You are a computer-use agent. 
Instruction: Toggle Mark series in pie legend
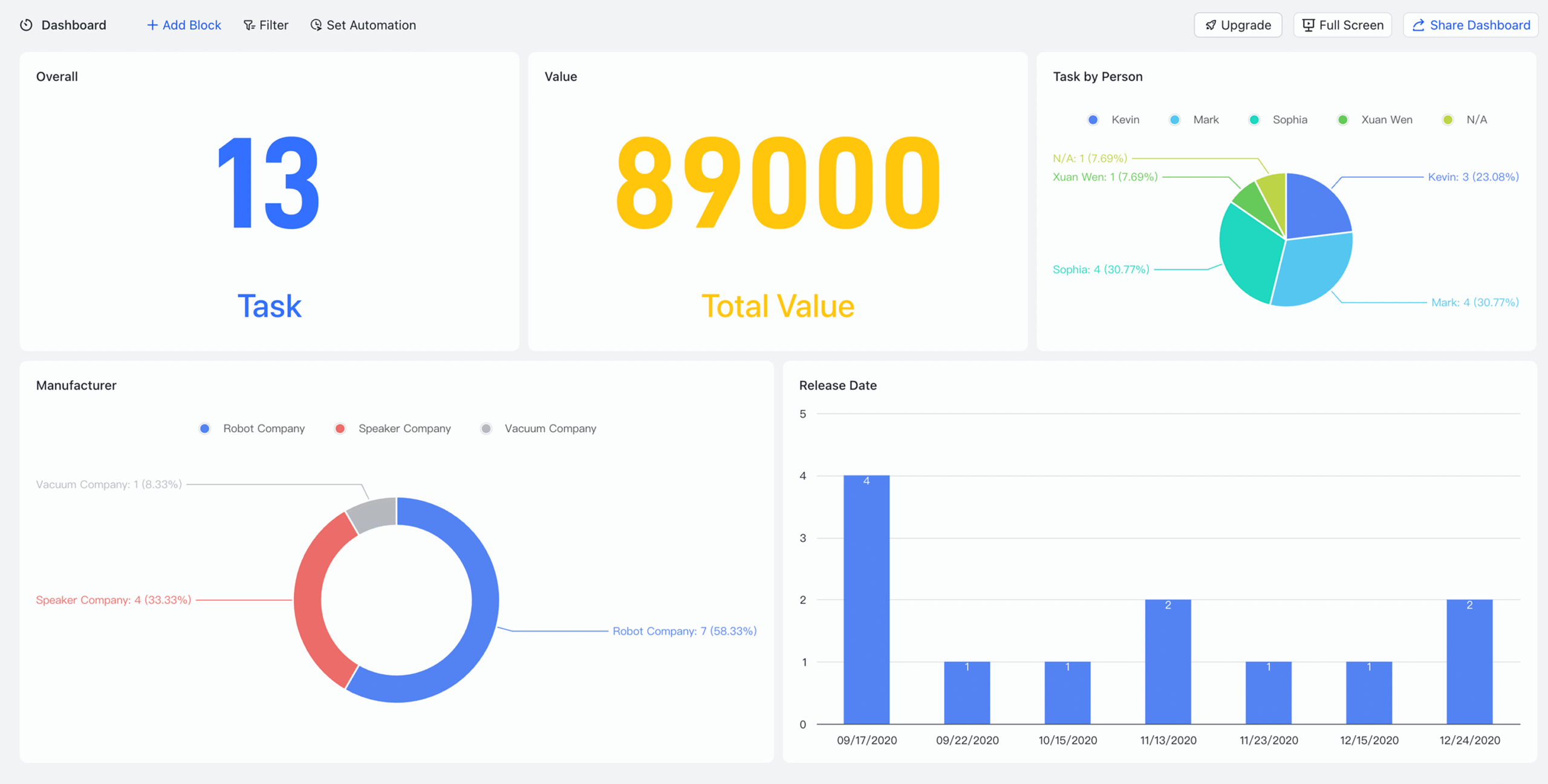click(x=1205, y=120)
